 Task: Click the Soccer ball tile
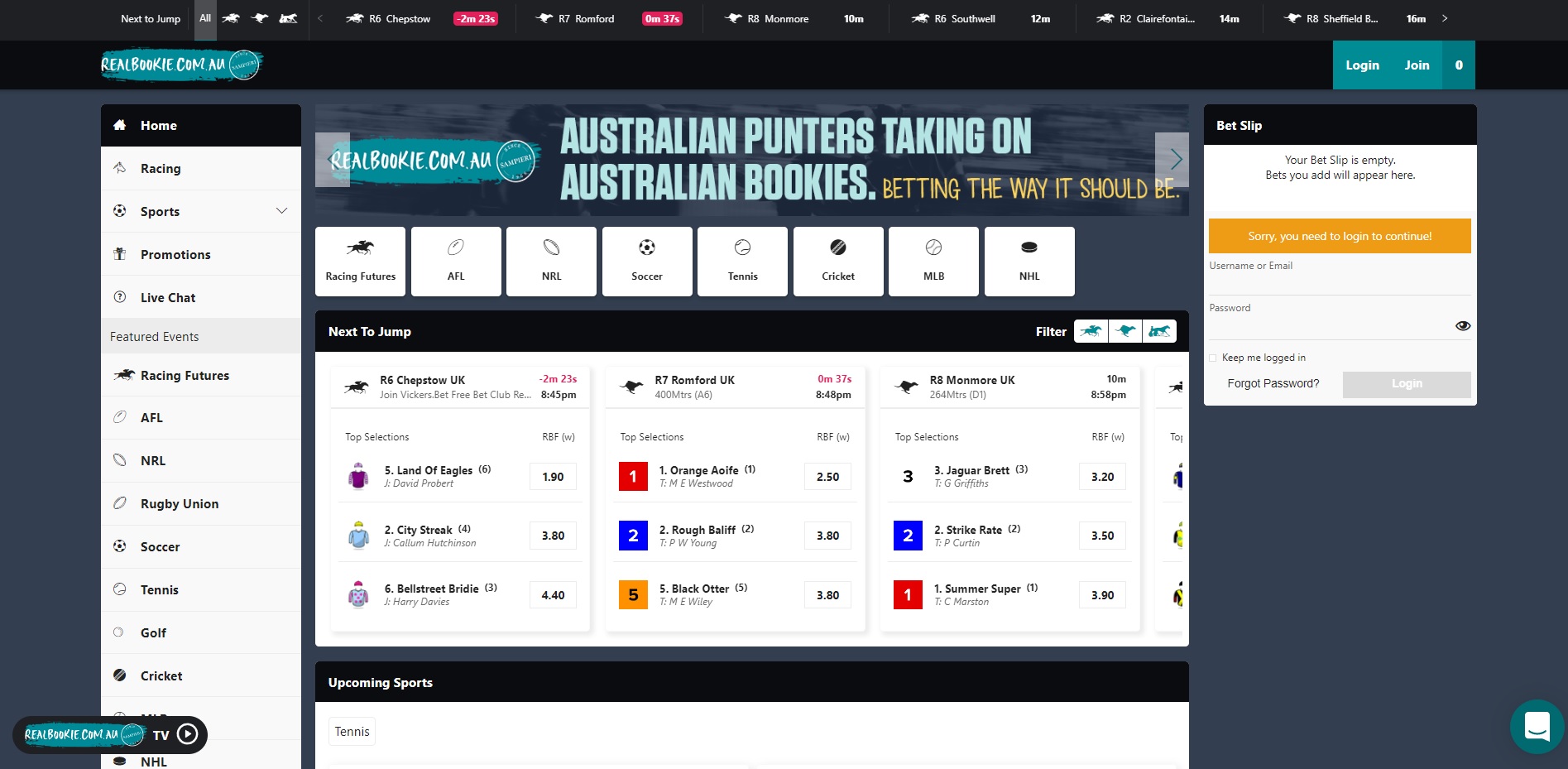[x=647, y=262]
